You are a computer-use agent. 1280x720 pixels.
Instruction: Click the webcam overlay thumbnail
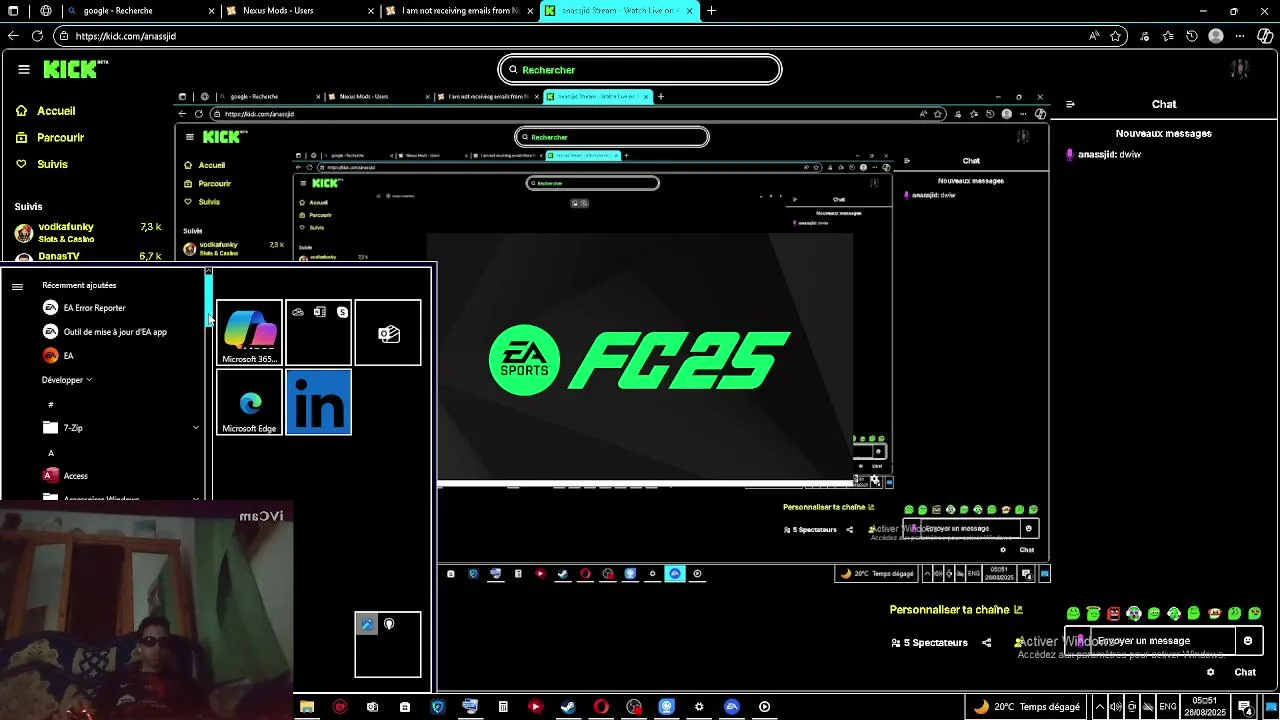(x=147, y=611)
